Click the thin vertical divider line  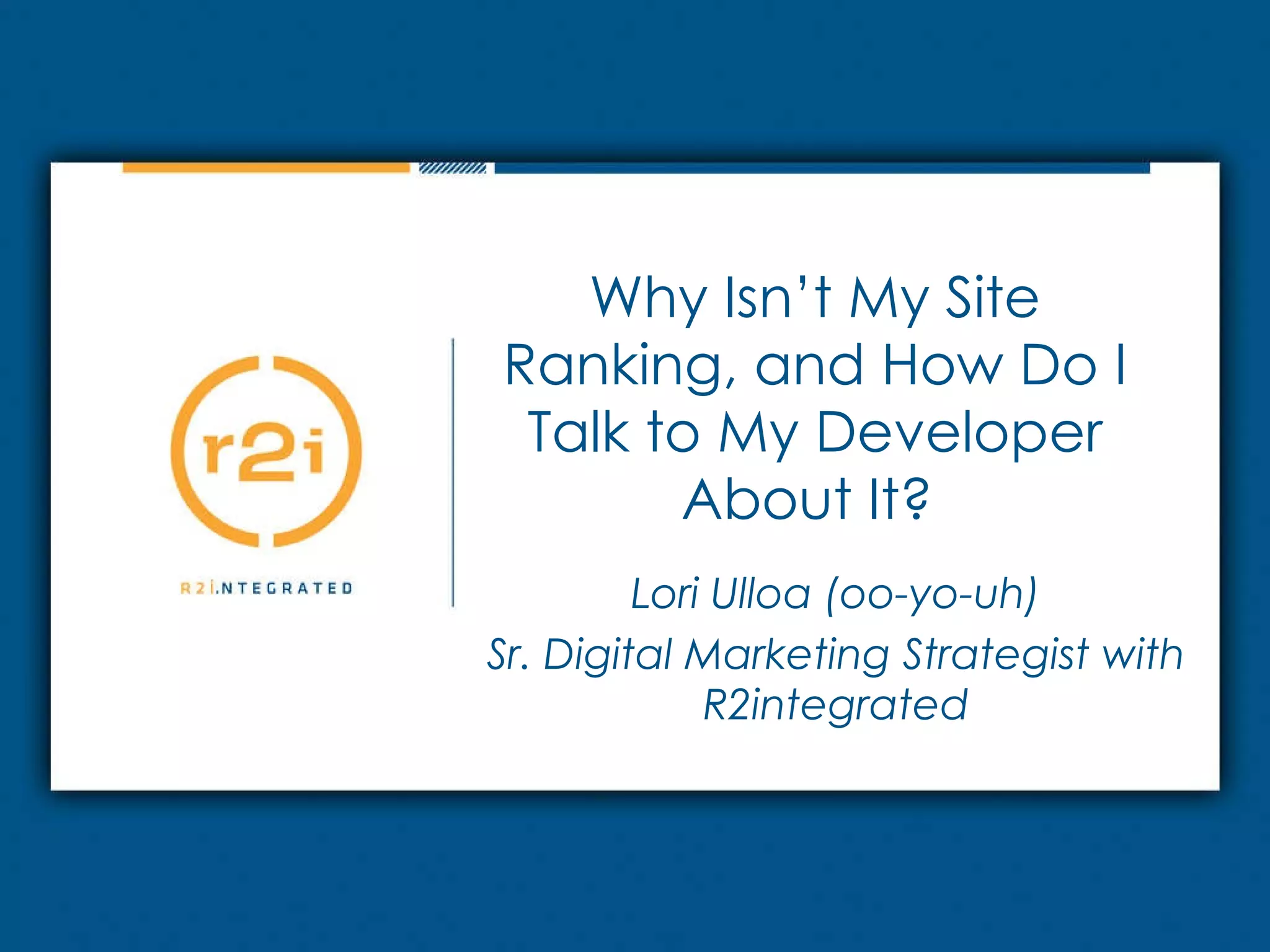(x=453, y=472)
